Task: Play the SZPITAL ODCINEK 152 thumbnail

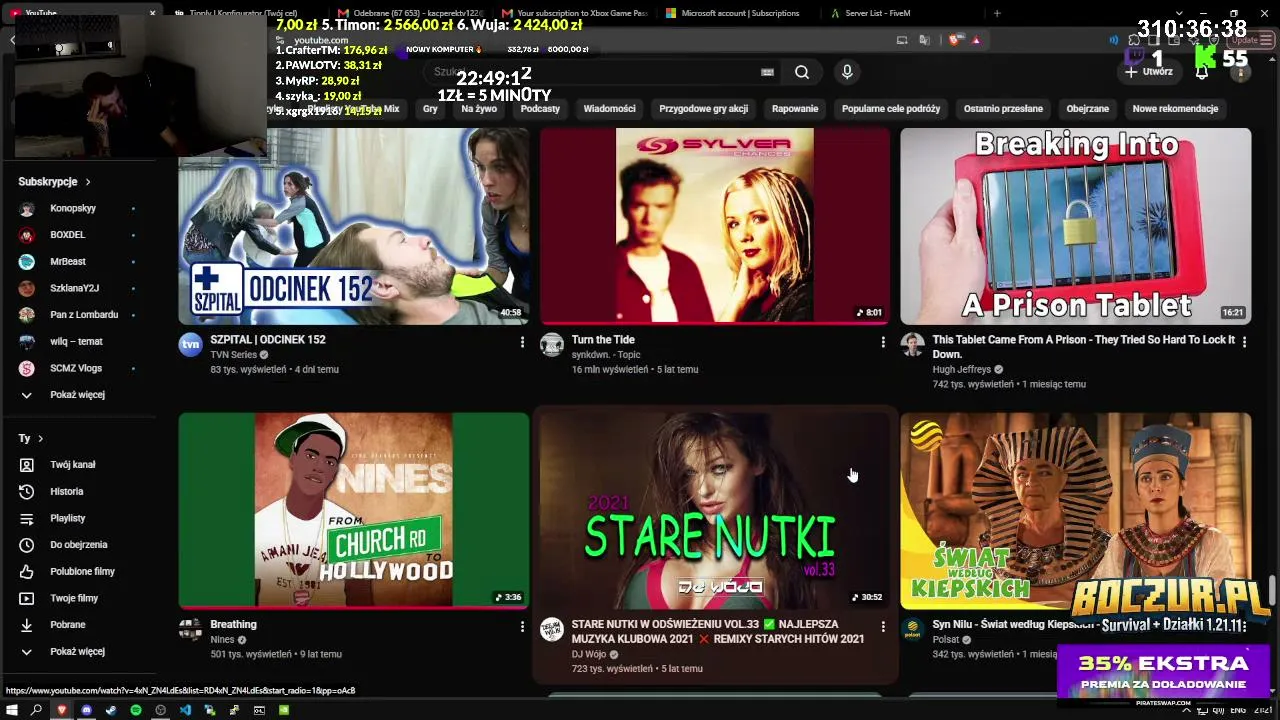Action: [x=354, y=226]
